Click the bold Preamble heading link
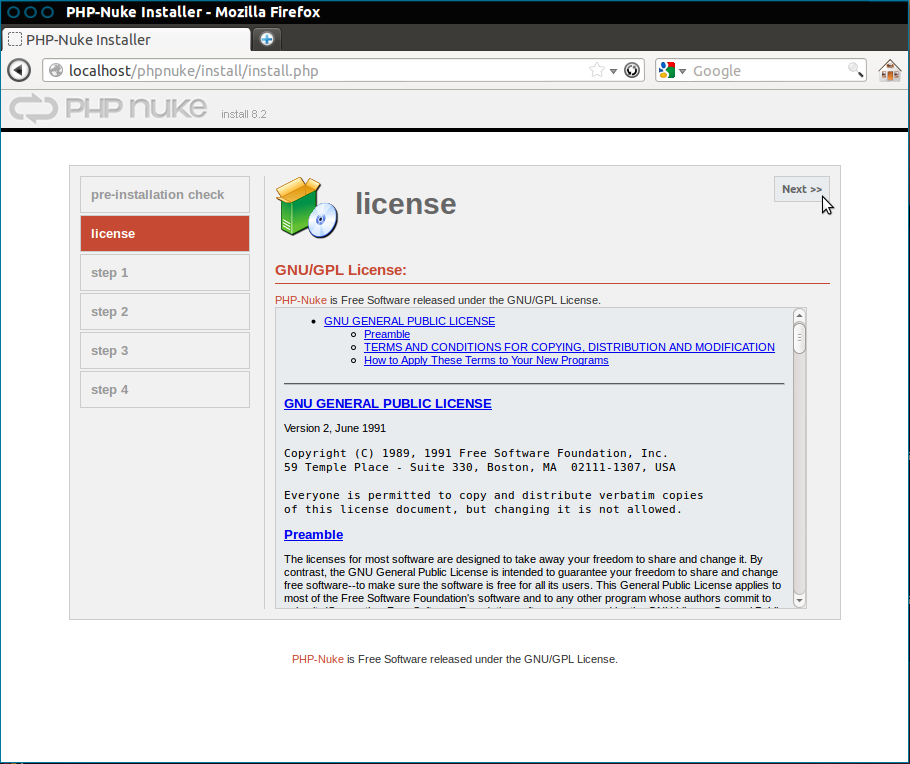 [x=313, y=535]
